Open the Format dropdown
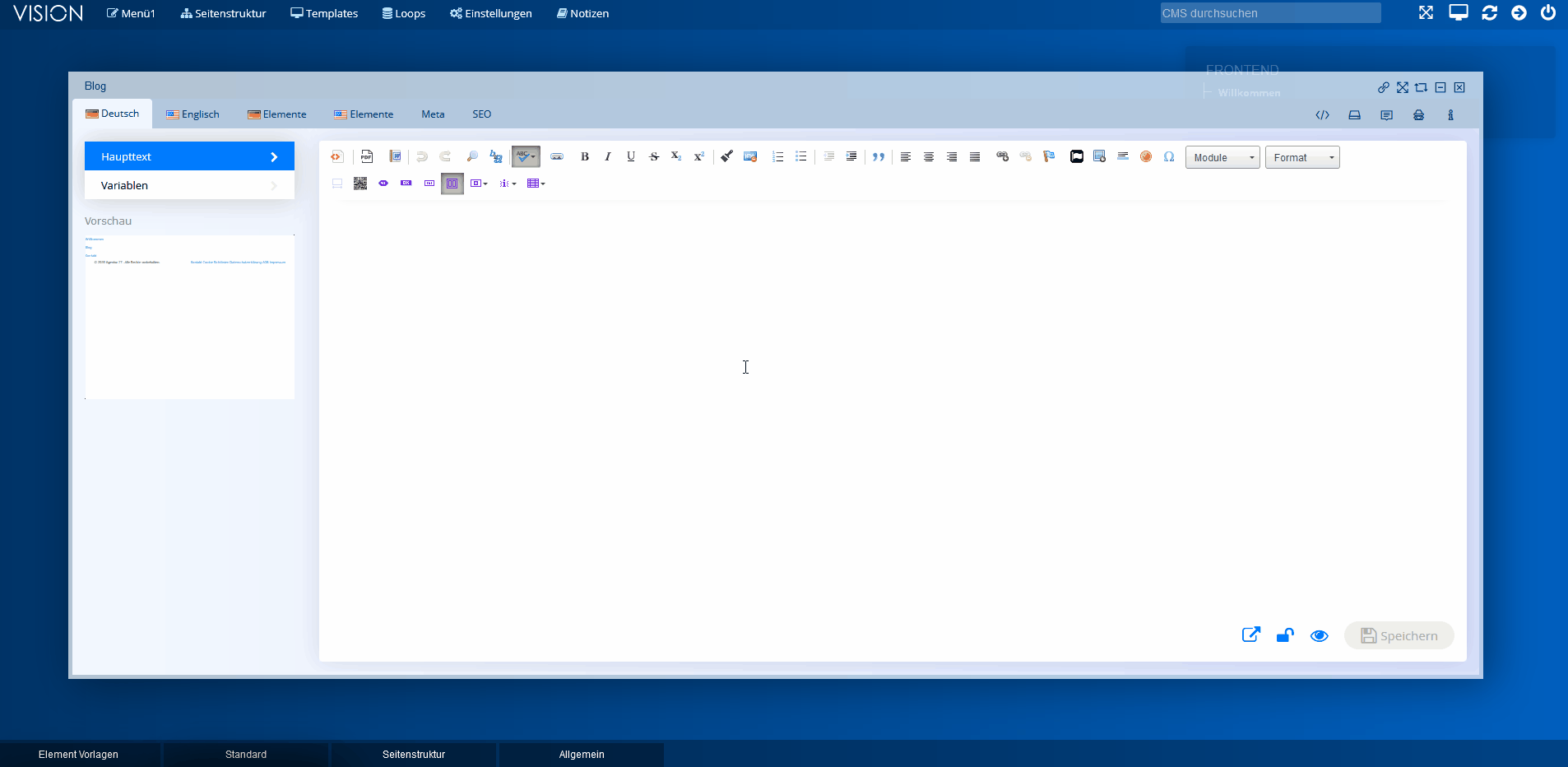The image size is (1568, 767). click(x=1301, y=157)
